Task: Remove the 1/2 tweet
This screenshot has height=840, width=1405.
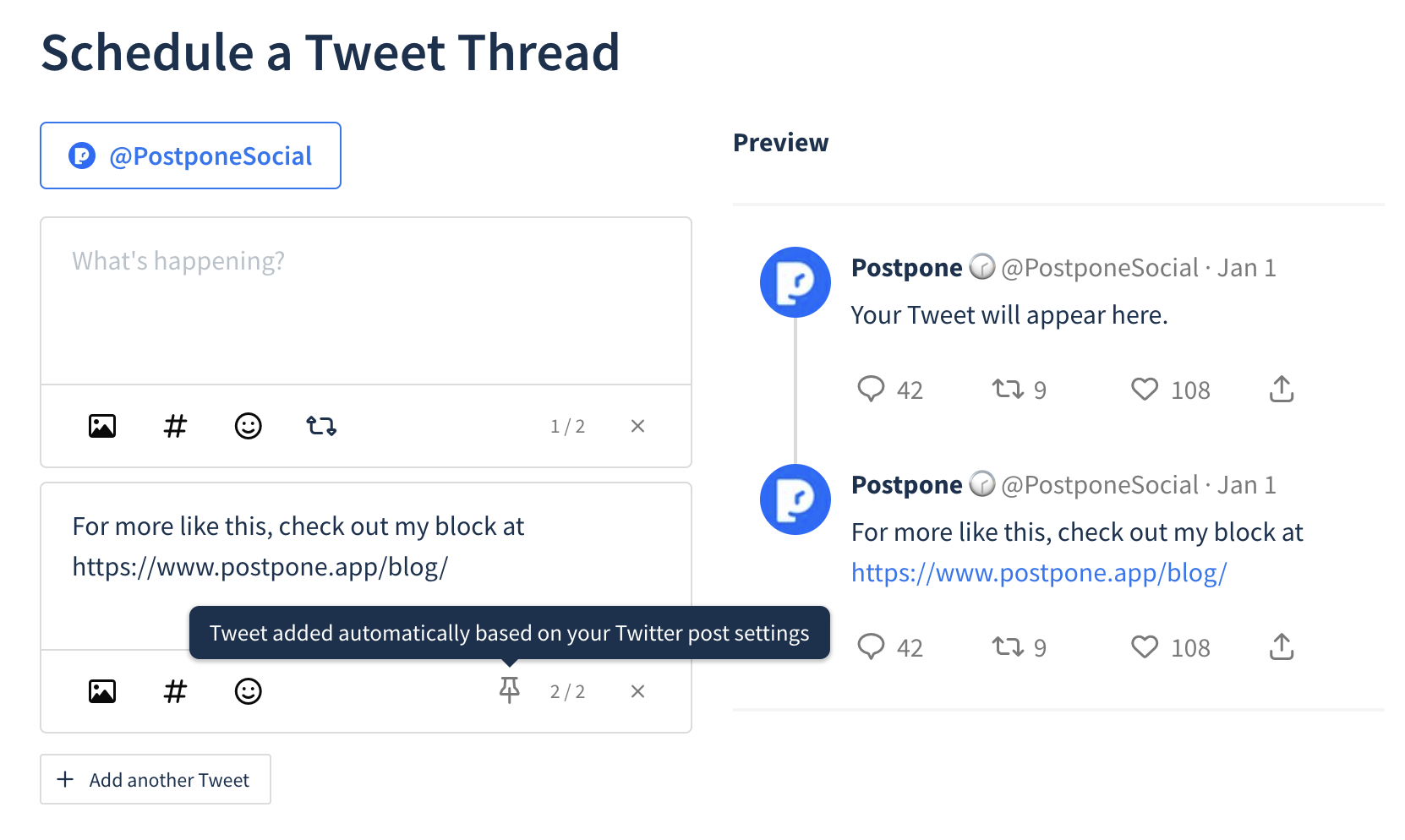Action: [x=637, y=426]
